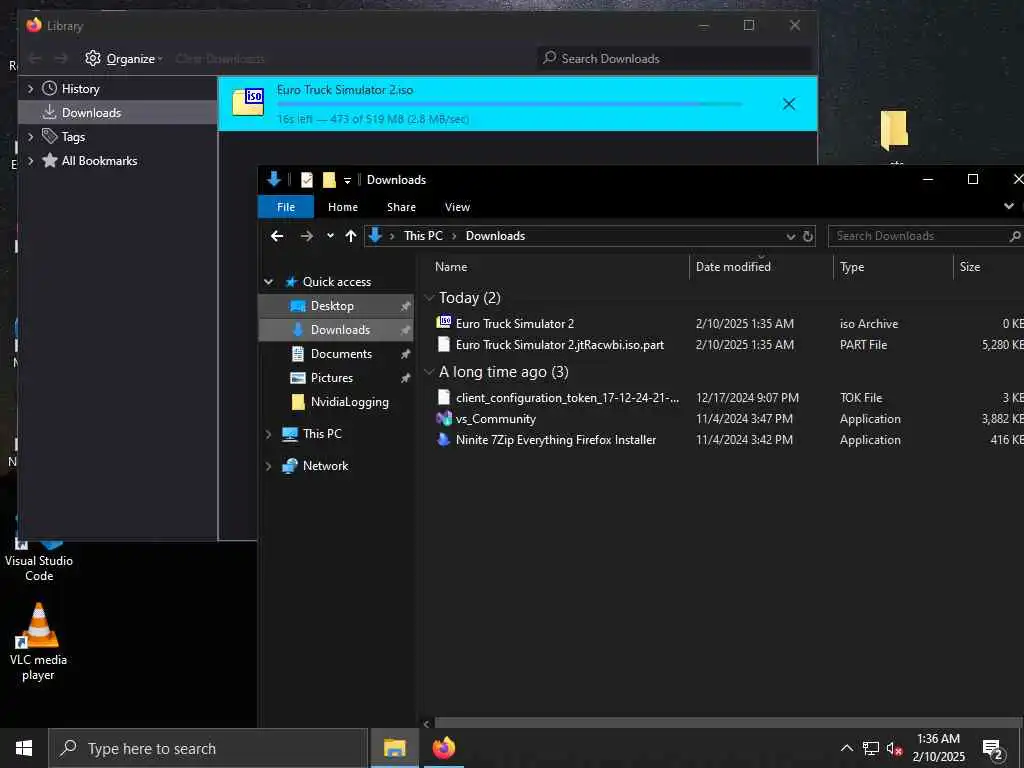Select Downloads in the Library sidebar
The height and width of the screenshot is (768, 1024).
click(118, 112)
